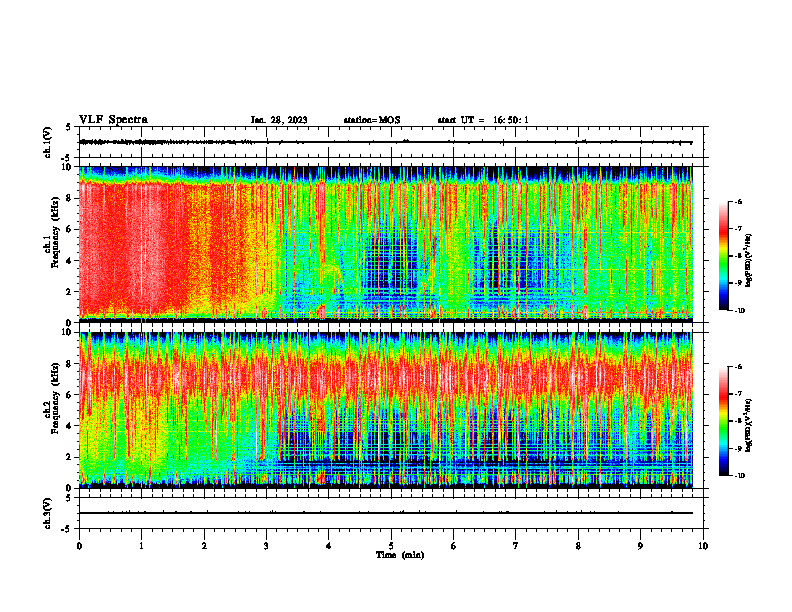
Task: Click inside the ch.2 spectrogram panel
Action: (x=391, y=410)
